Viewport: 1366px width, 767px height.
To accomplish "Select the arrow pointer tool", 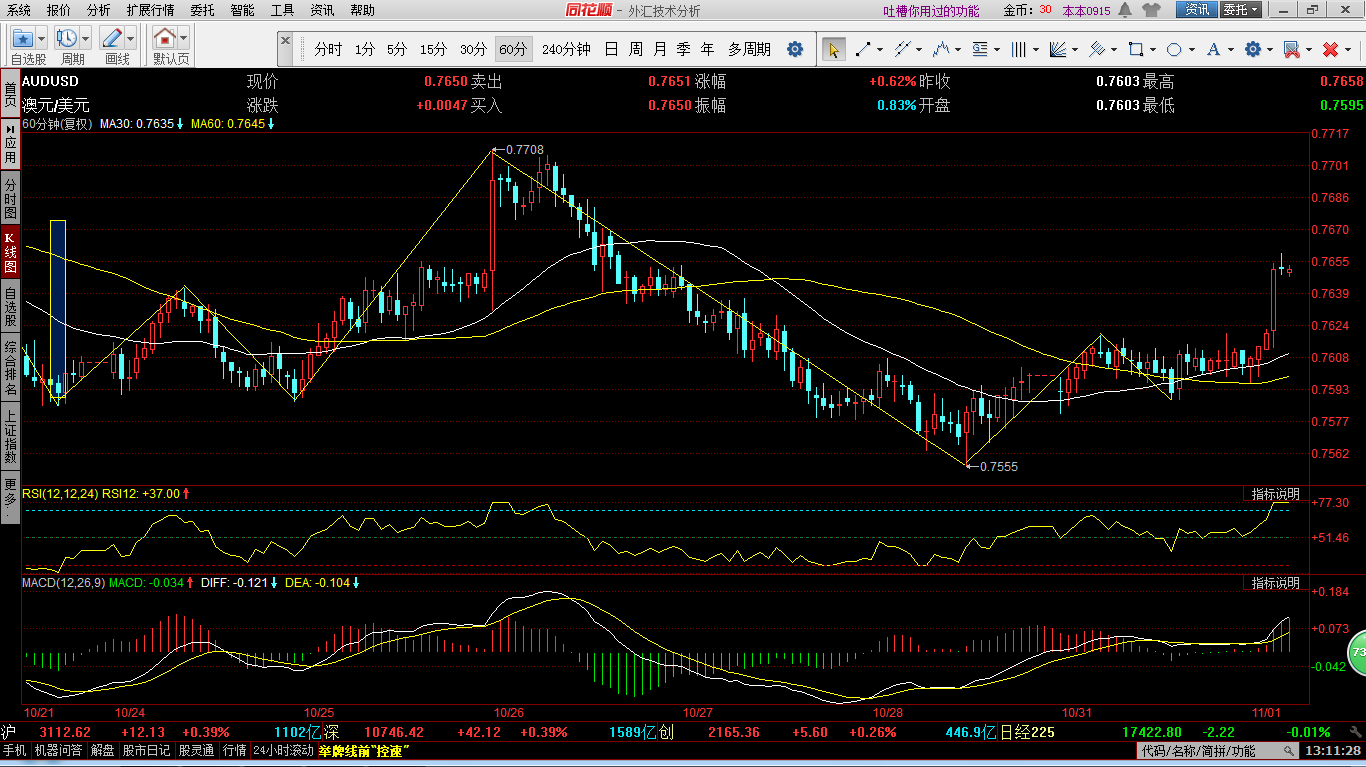I will point(833,49).
